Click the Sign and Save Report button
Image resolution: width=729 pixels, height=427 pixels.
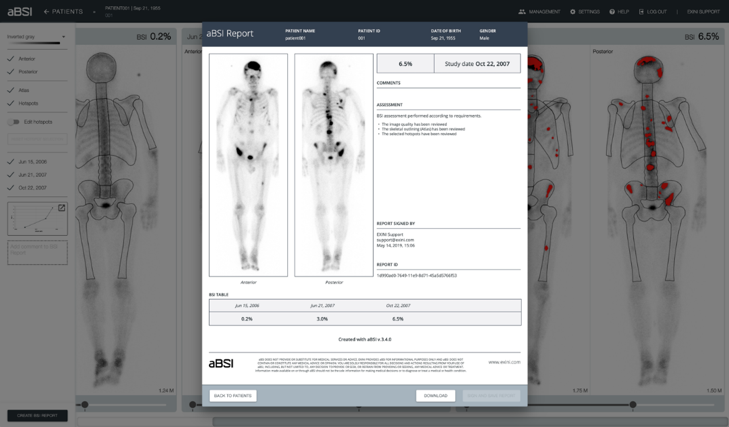[x=491, y=396]
